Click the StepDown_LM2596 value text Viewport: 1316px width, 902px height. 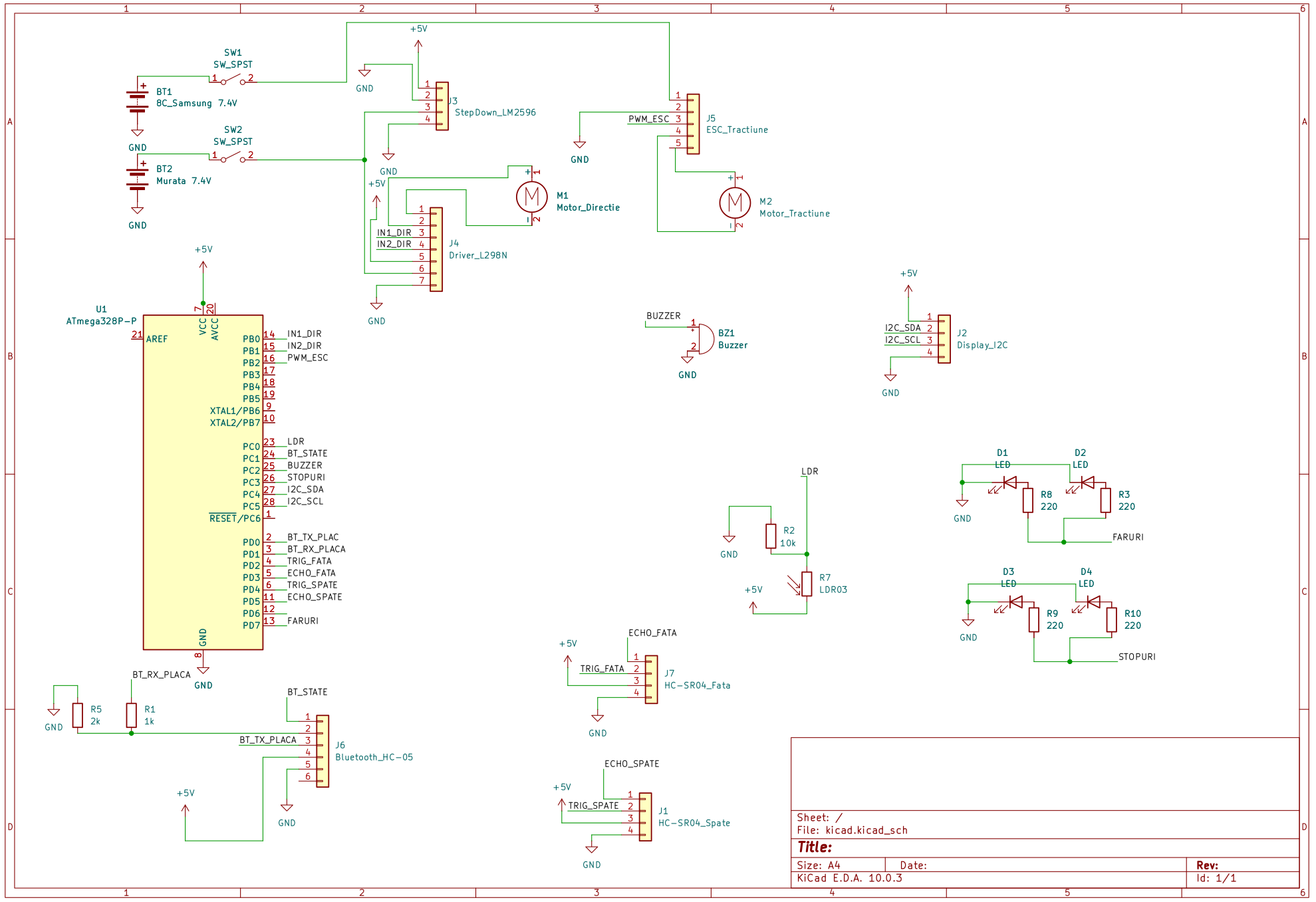[495, 113]
